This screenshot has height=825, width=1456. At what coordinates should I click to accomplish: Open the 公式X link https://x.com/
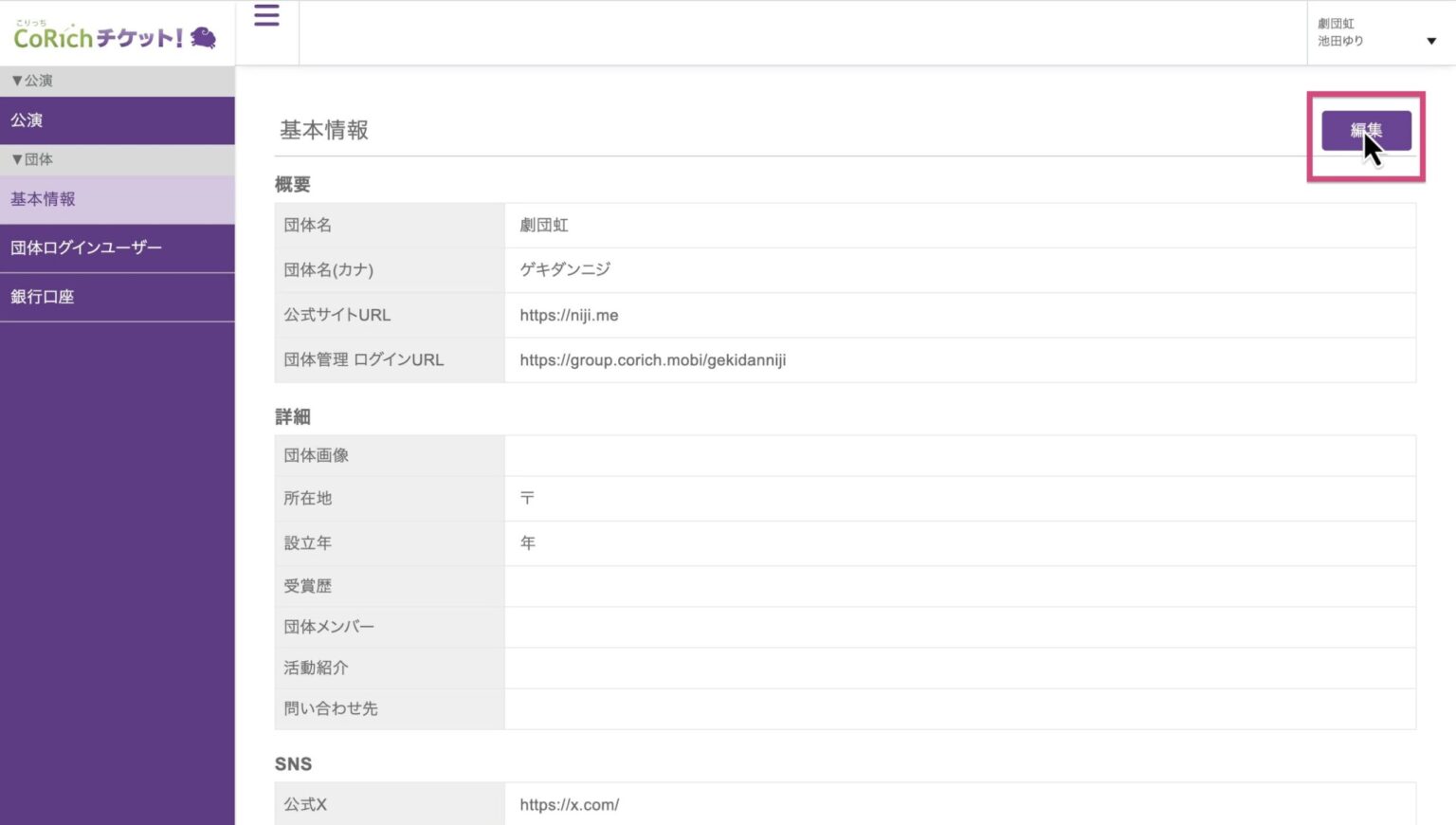coord(569,804)
